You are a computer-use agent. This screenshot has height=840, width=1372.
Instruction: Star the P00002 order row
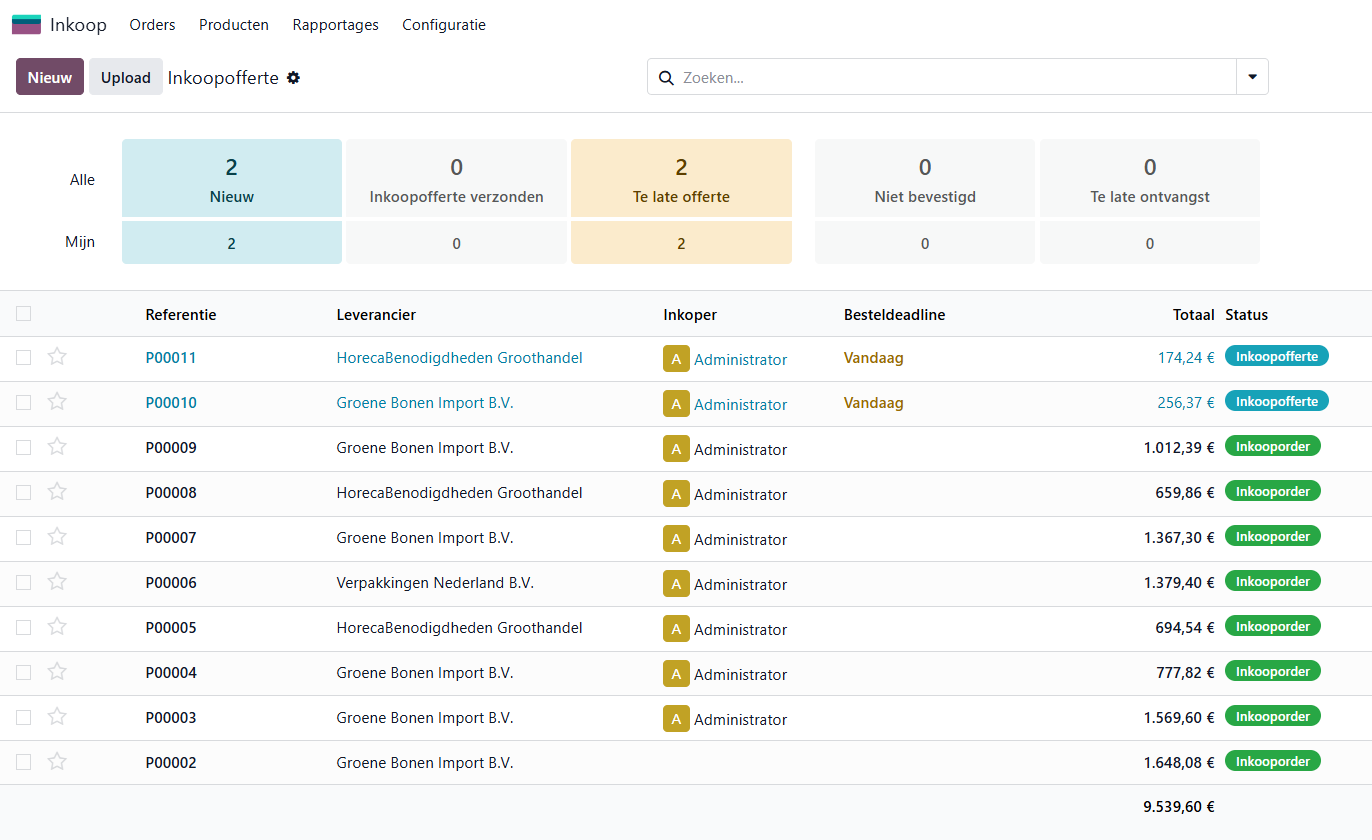click(57, 762)
